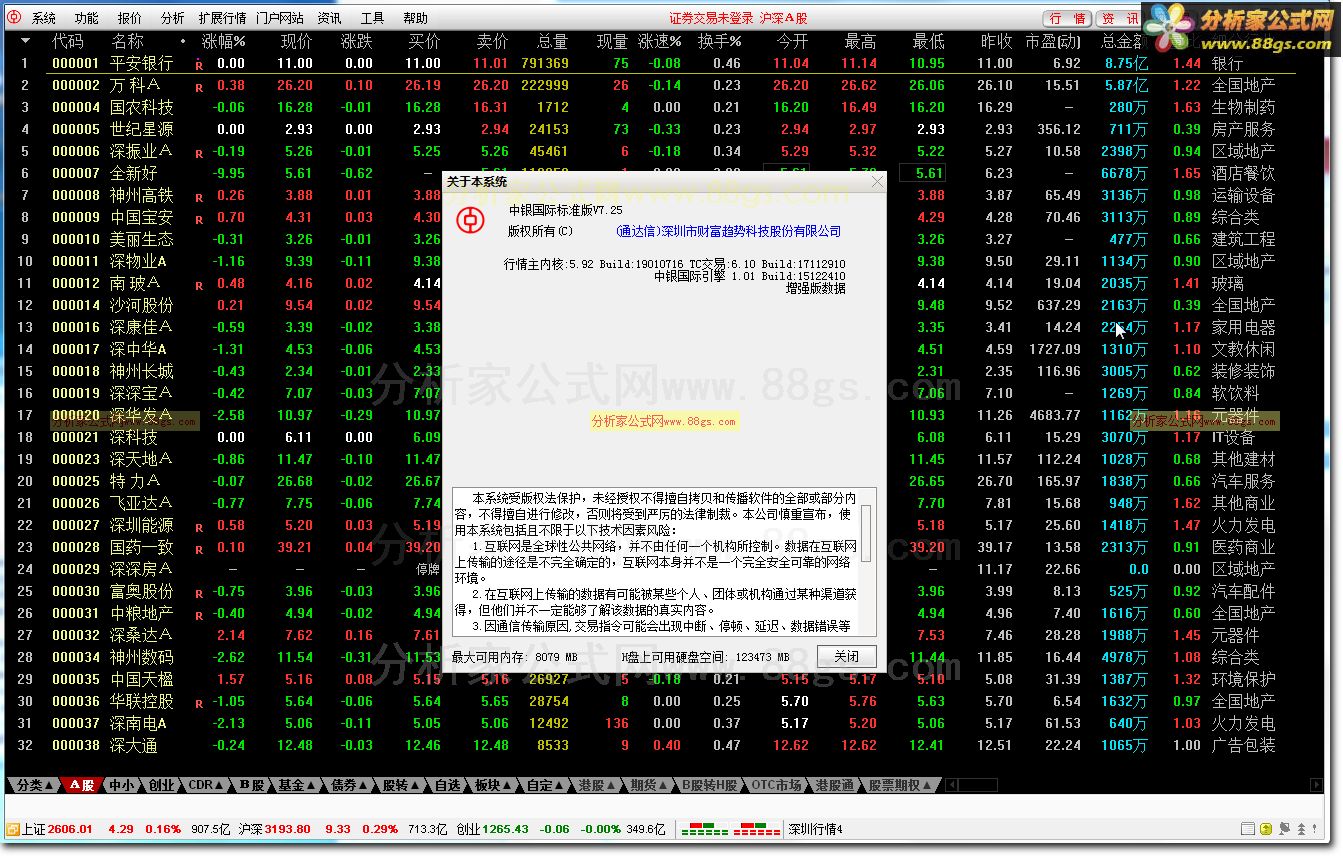Open the 工具 menu

click(372, 18)
